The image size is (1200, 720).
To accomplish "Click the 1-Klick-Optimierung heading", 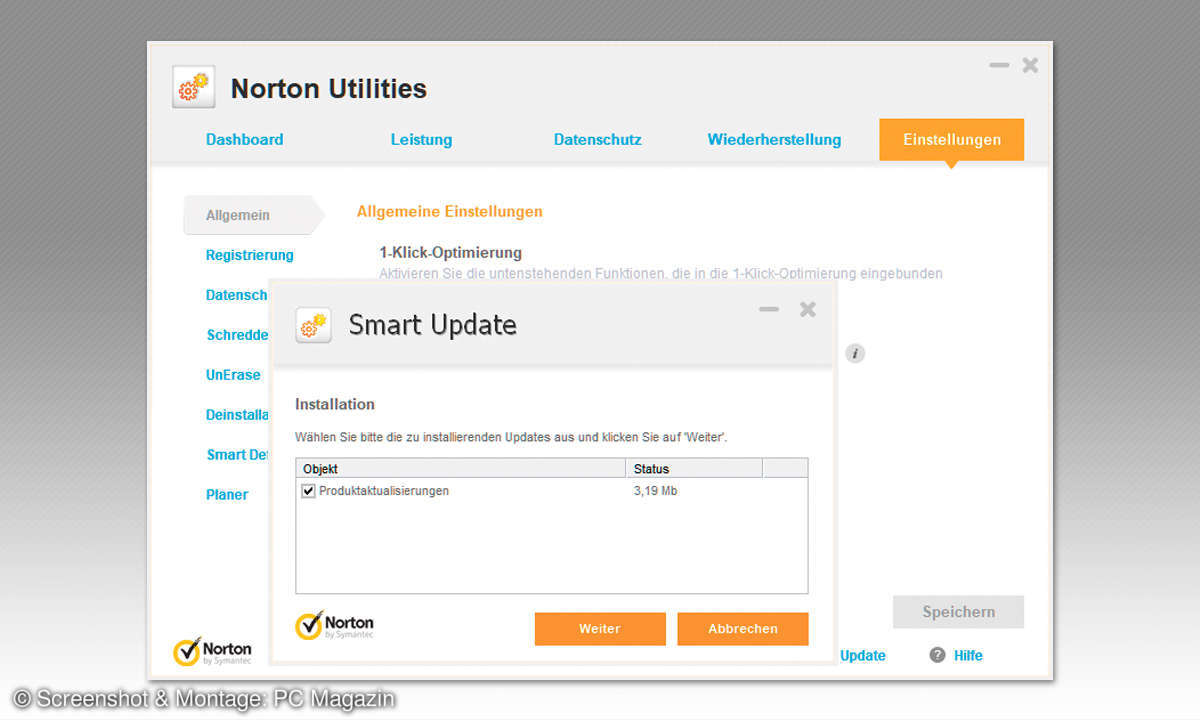I will click(450, 253).
